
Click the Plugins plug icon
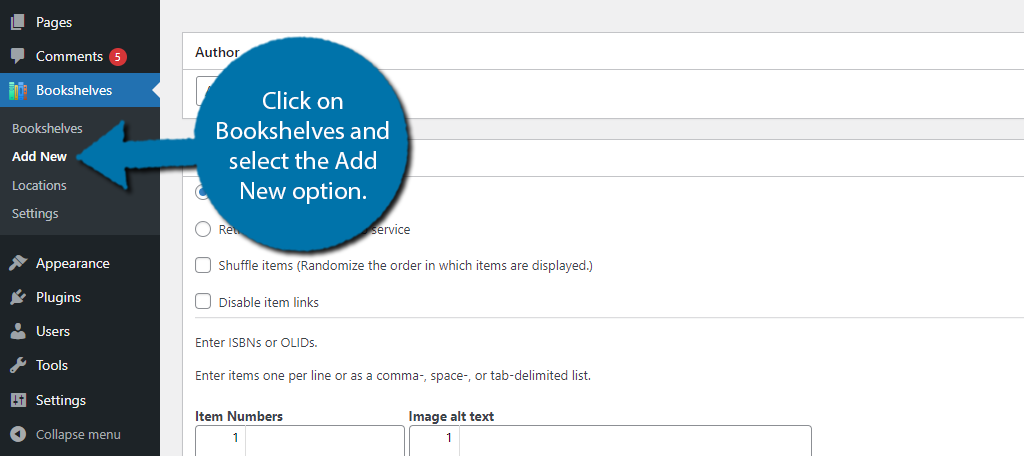pos(18,297)
